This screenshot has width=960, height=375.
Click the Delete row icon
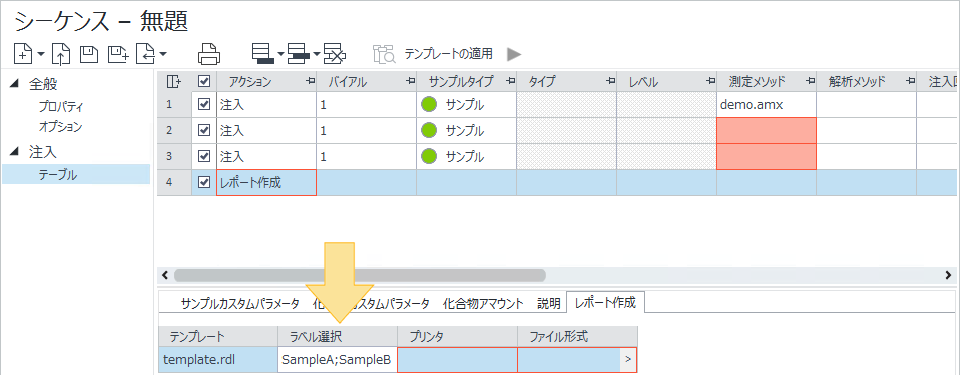click(x=335, y=54)
